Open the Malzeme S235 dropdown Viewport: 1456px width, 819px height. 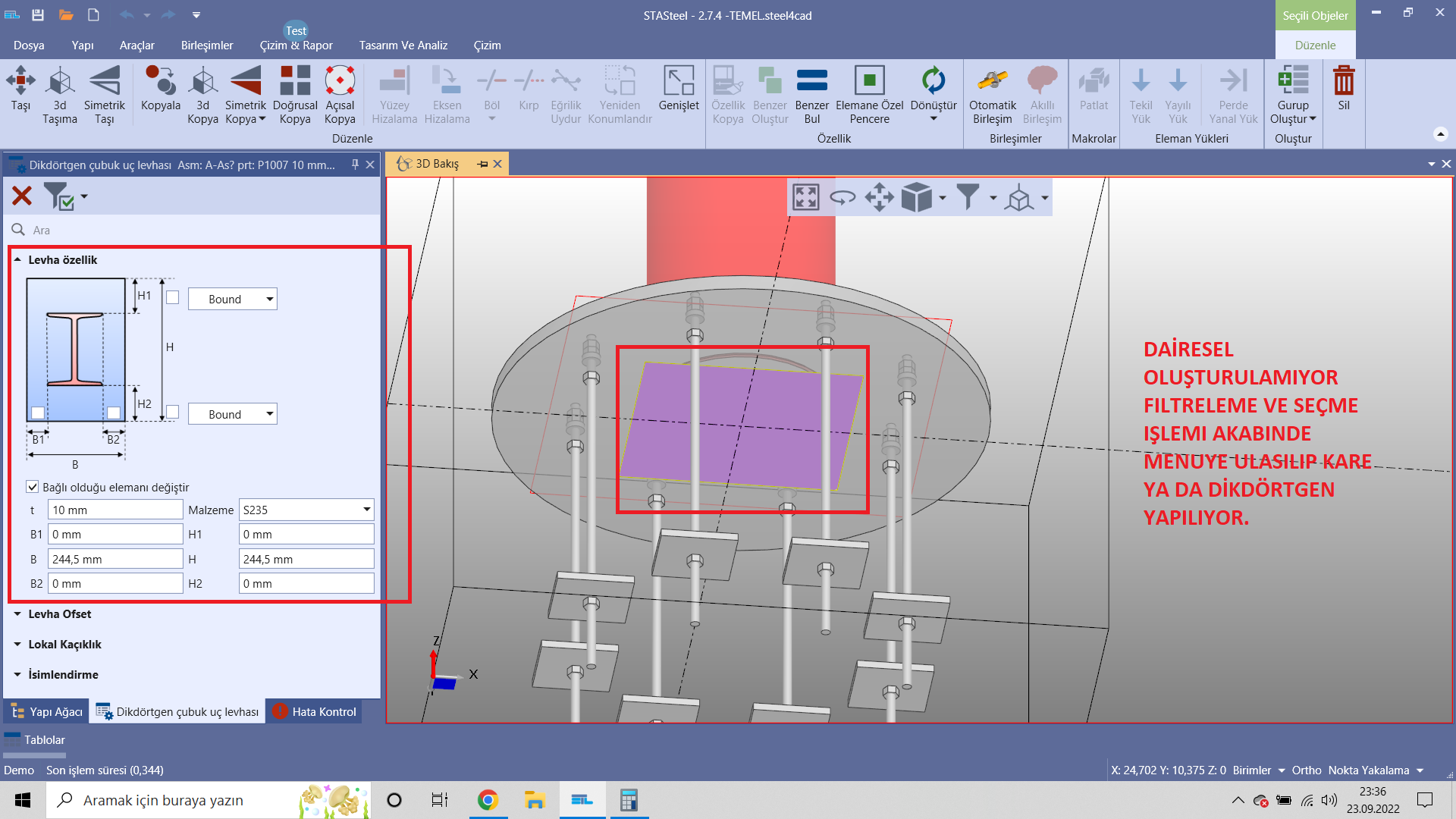point(306,510)
